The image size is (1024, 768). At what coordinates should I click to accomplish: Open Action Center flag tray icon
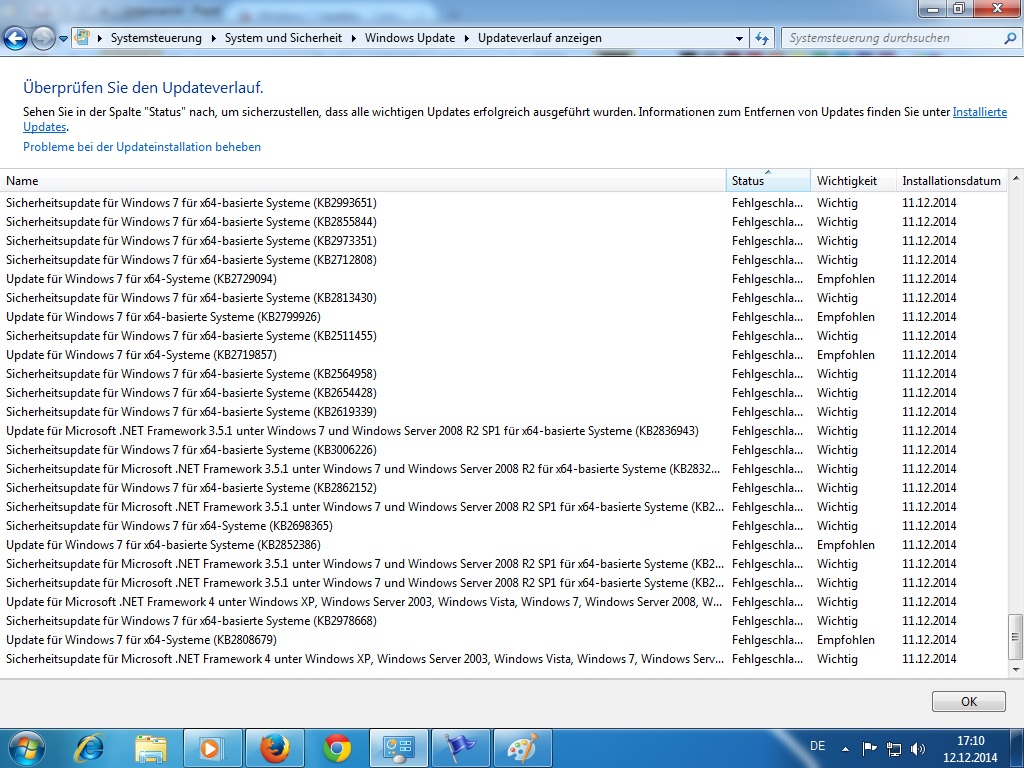point(869,748)
